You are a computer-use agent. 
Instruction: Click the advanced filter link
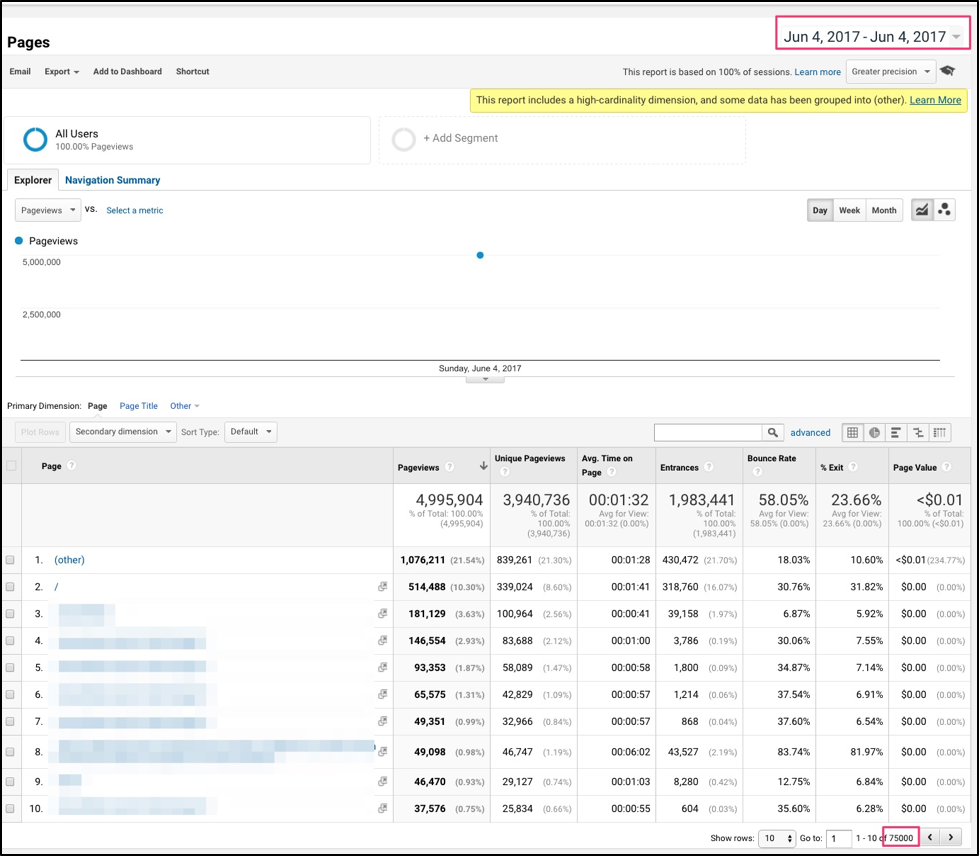[810, 432]
